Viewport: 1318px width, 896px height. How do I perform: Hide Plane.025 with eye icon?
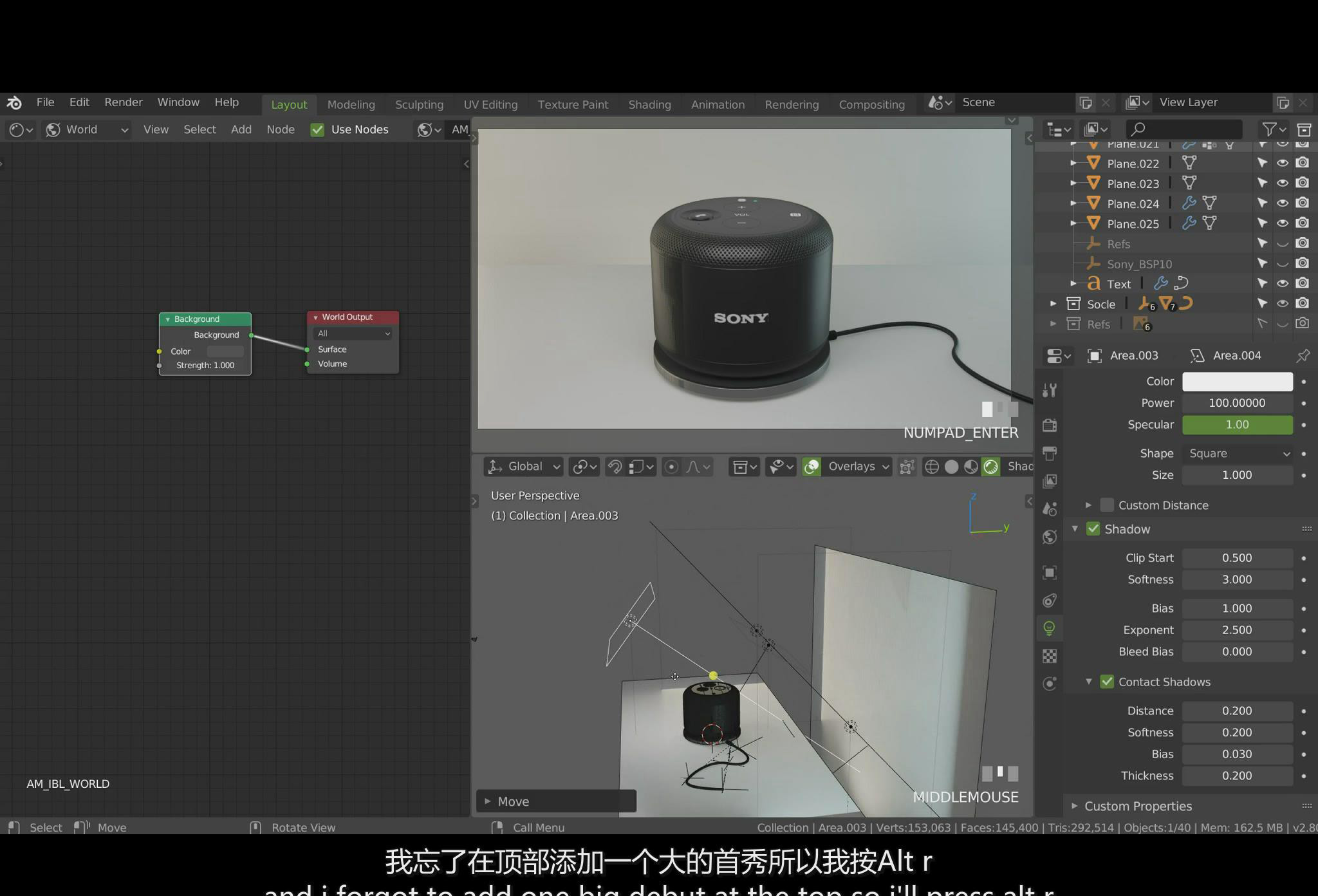point(1283,223)
